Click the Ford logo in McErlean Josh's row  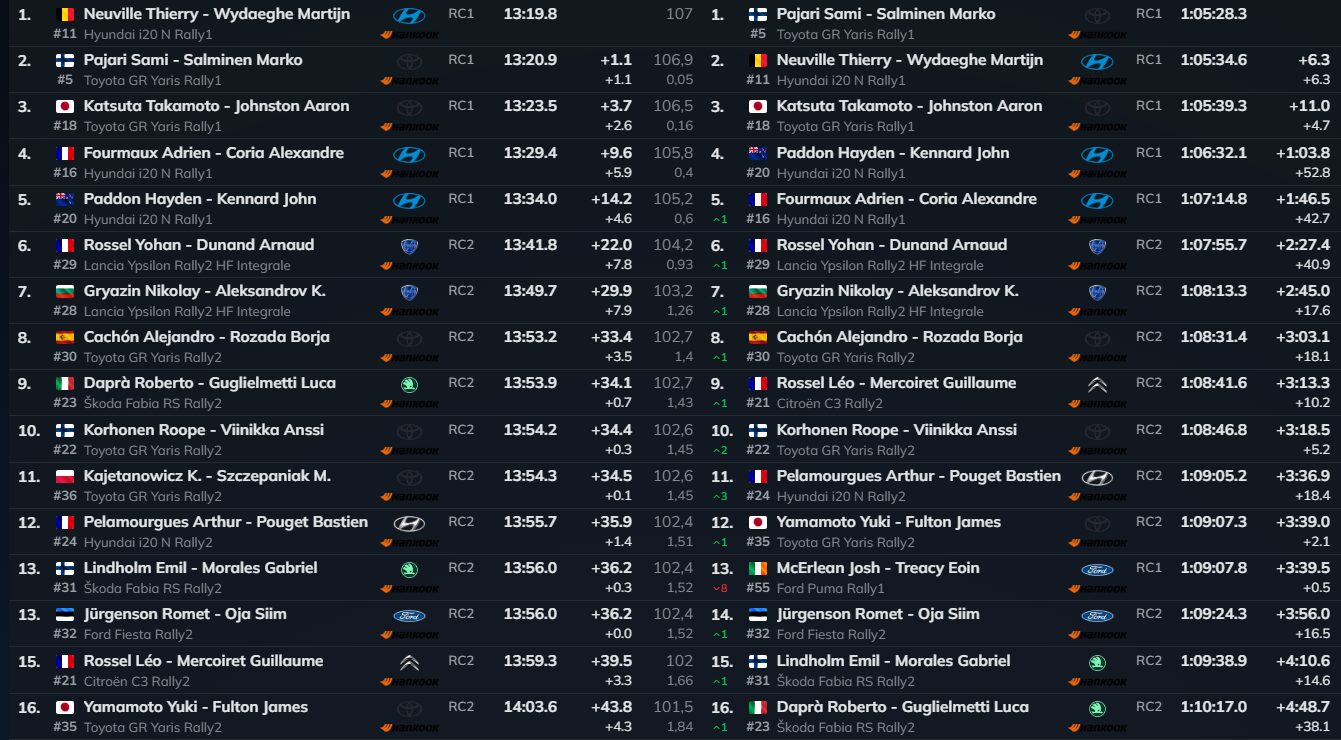1096,569
